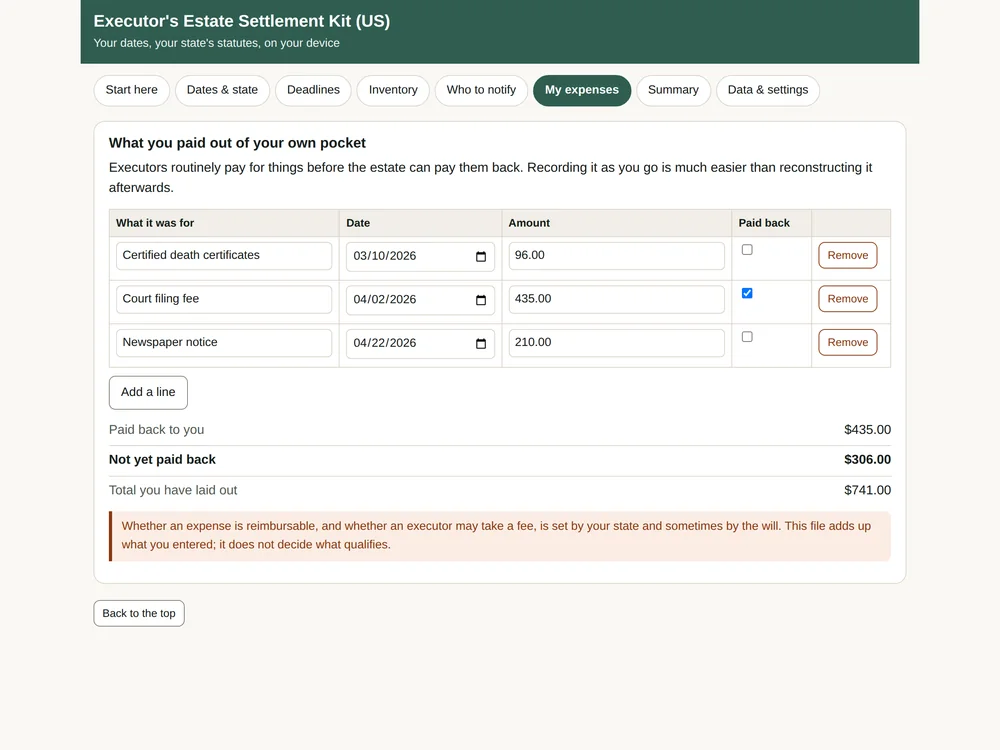The image size is (1000, 750).
Task: Click Back to the top button
Action: pyautogui.click(x=139, y=613)
